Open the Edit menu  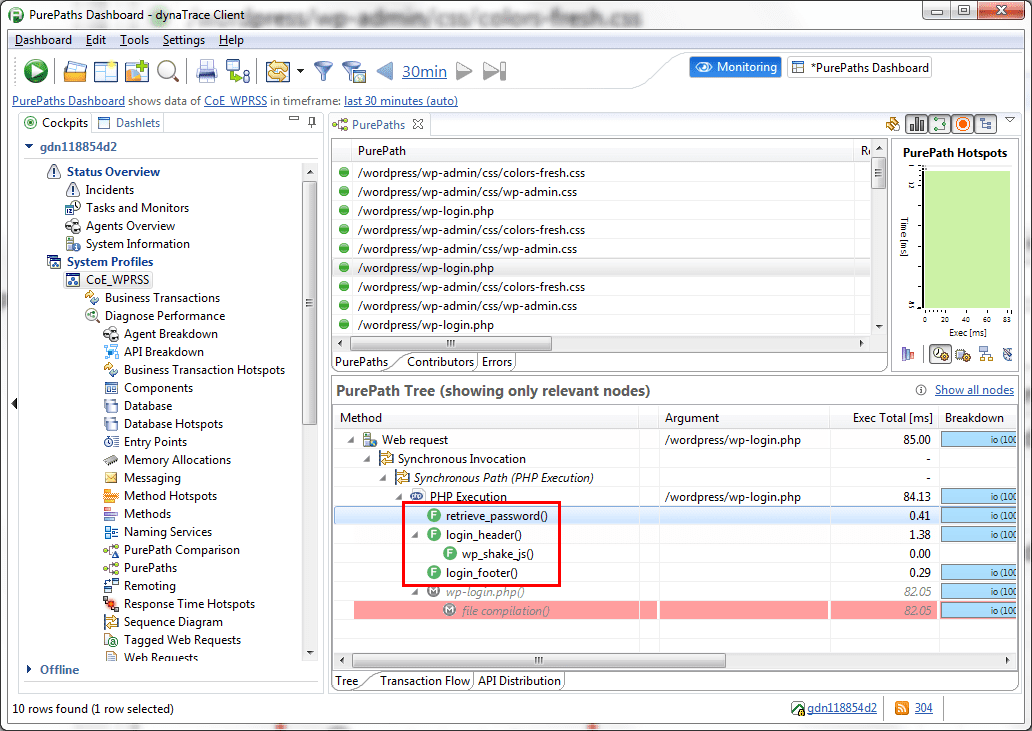click(95, 40)
